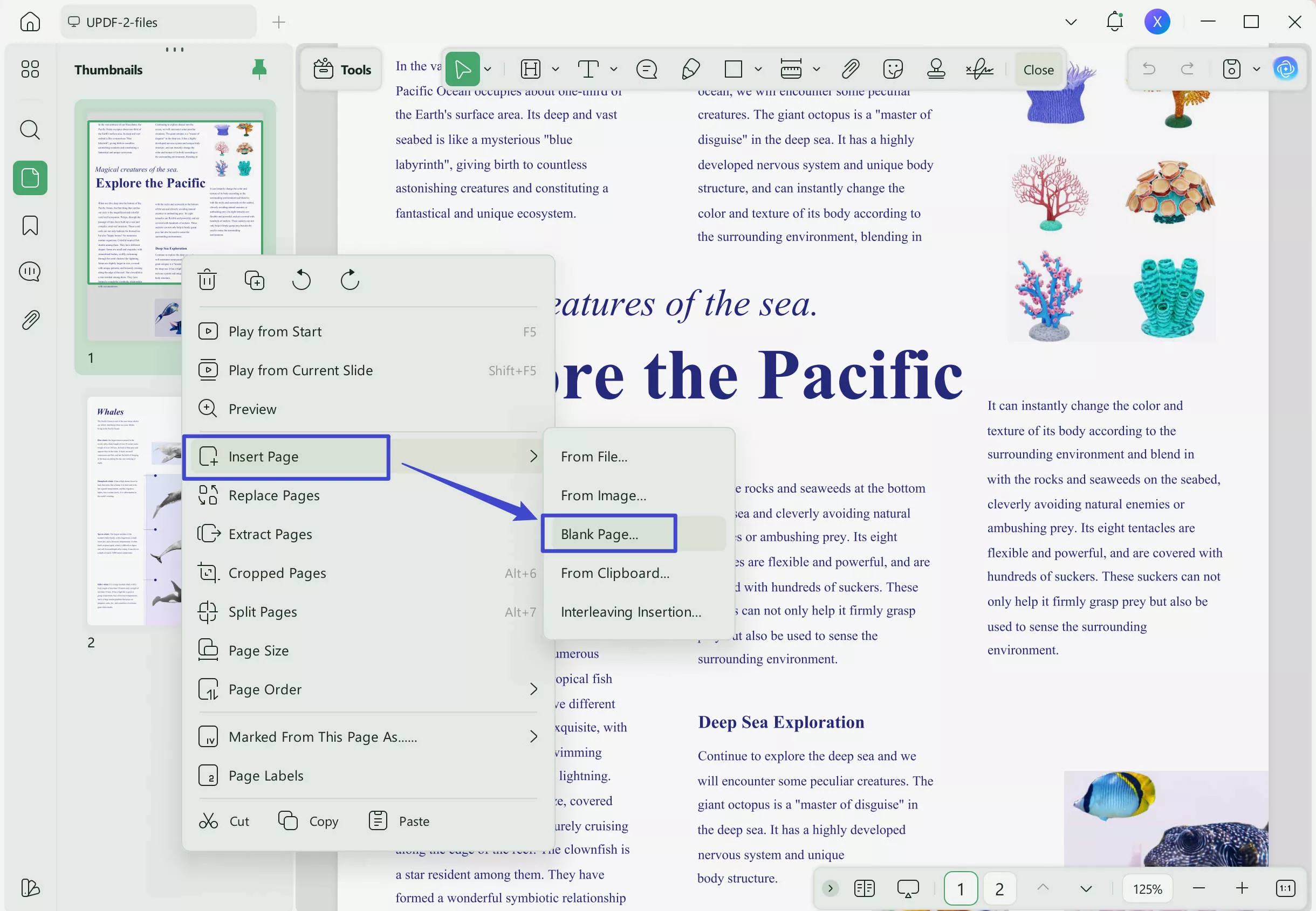Image resolution: width=1316 pixels, height=911 pixels.
Task: Toggle two-page reading view in bottom bar
Action: 864,888
